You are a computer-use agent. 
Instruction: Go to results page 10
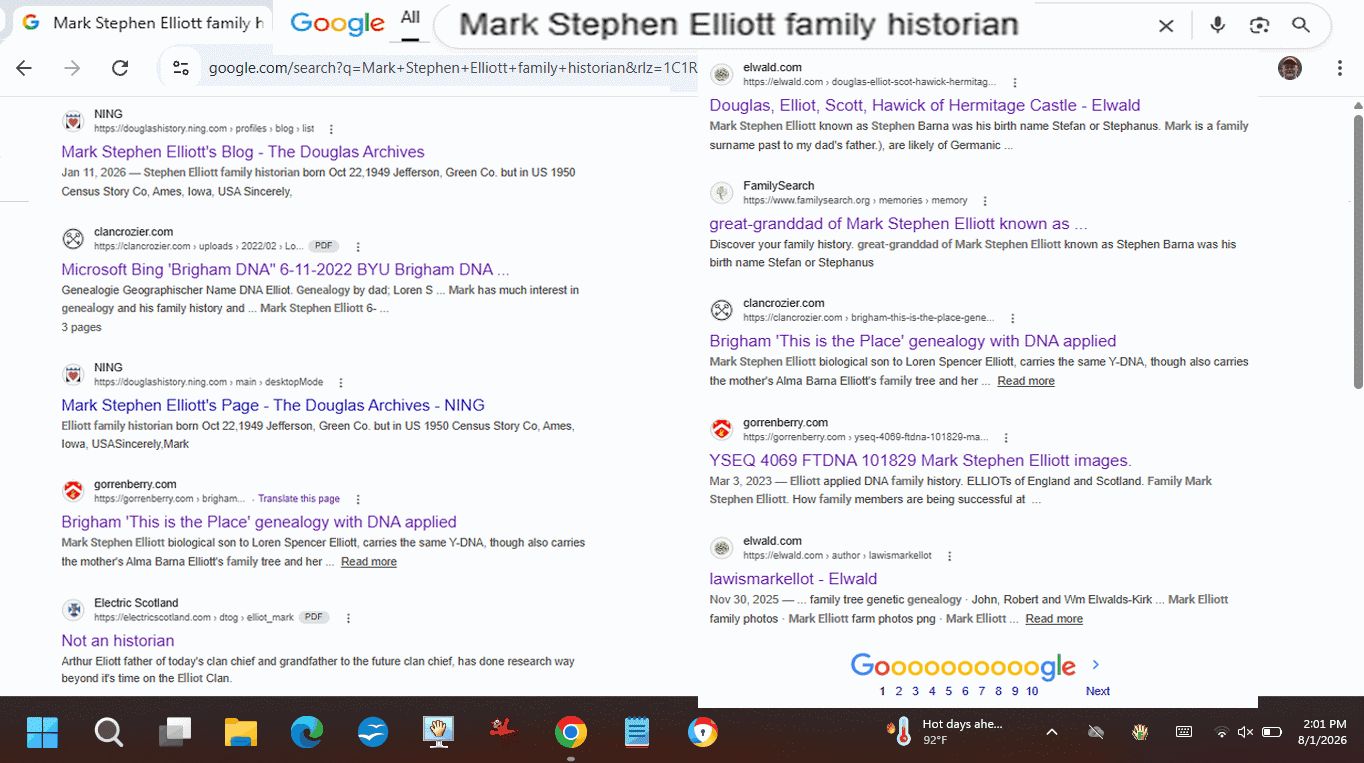(x=1032, y=691)
